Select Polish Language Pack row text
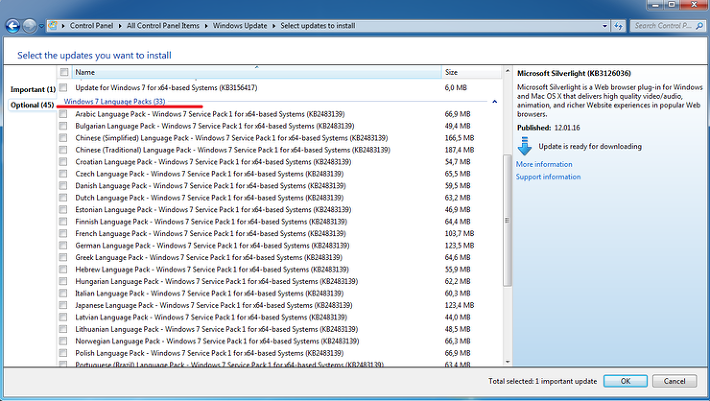 click(x=209, y=353)
